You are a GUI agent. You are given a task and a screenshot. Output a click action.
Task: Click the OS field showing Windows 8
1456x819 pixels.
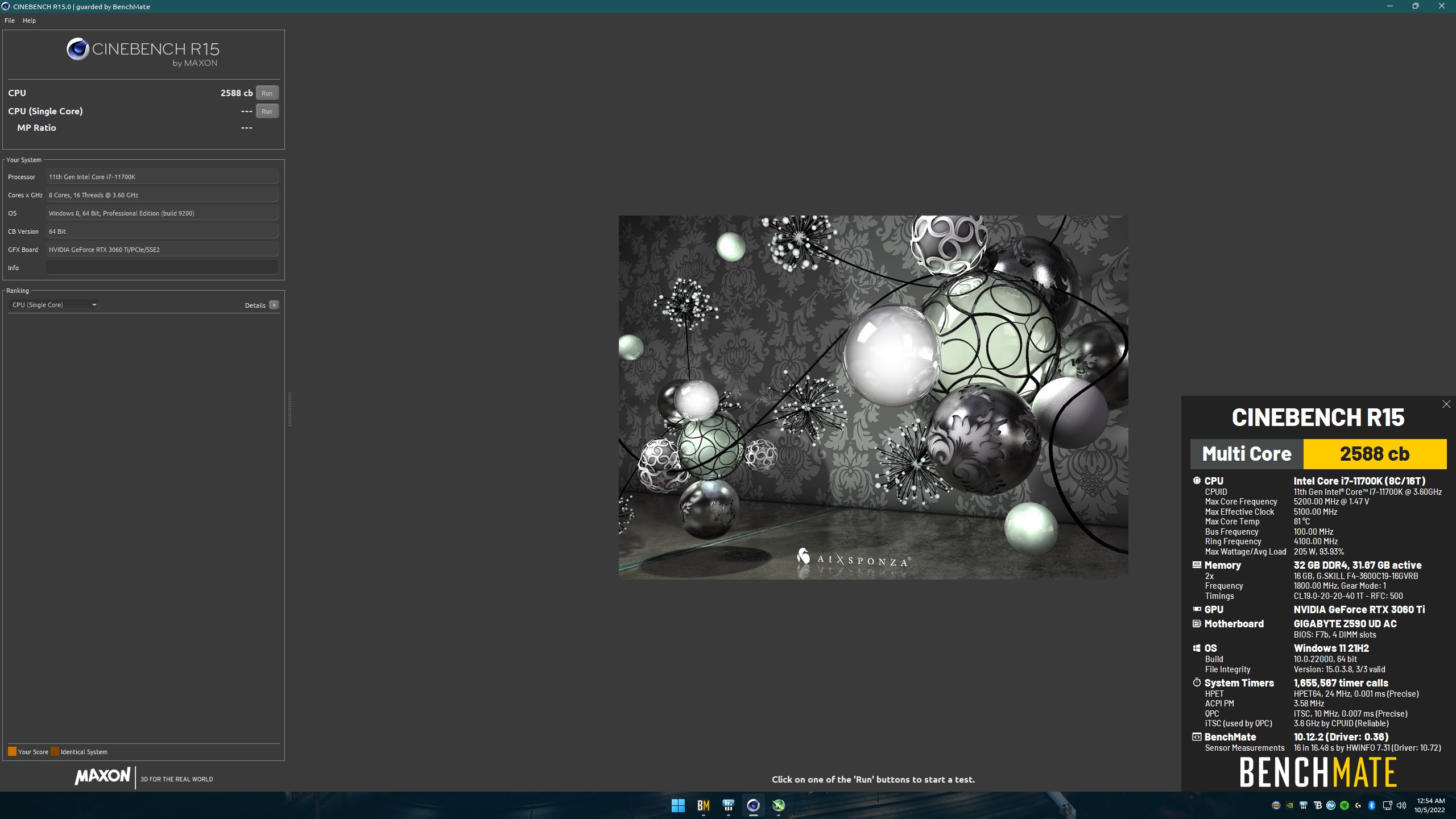[162, 213]
